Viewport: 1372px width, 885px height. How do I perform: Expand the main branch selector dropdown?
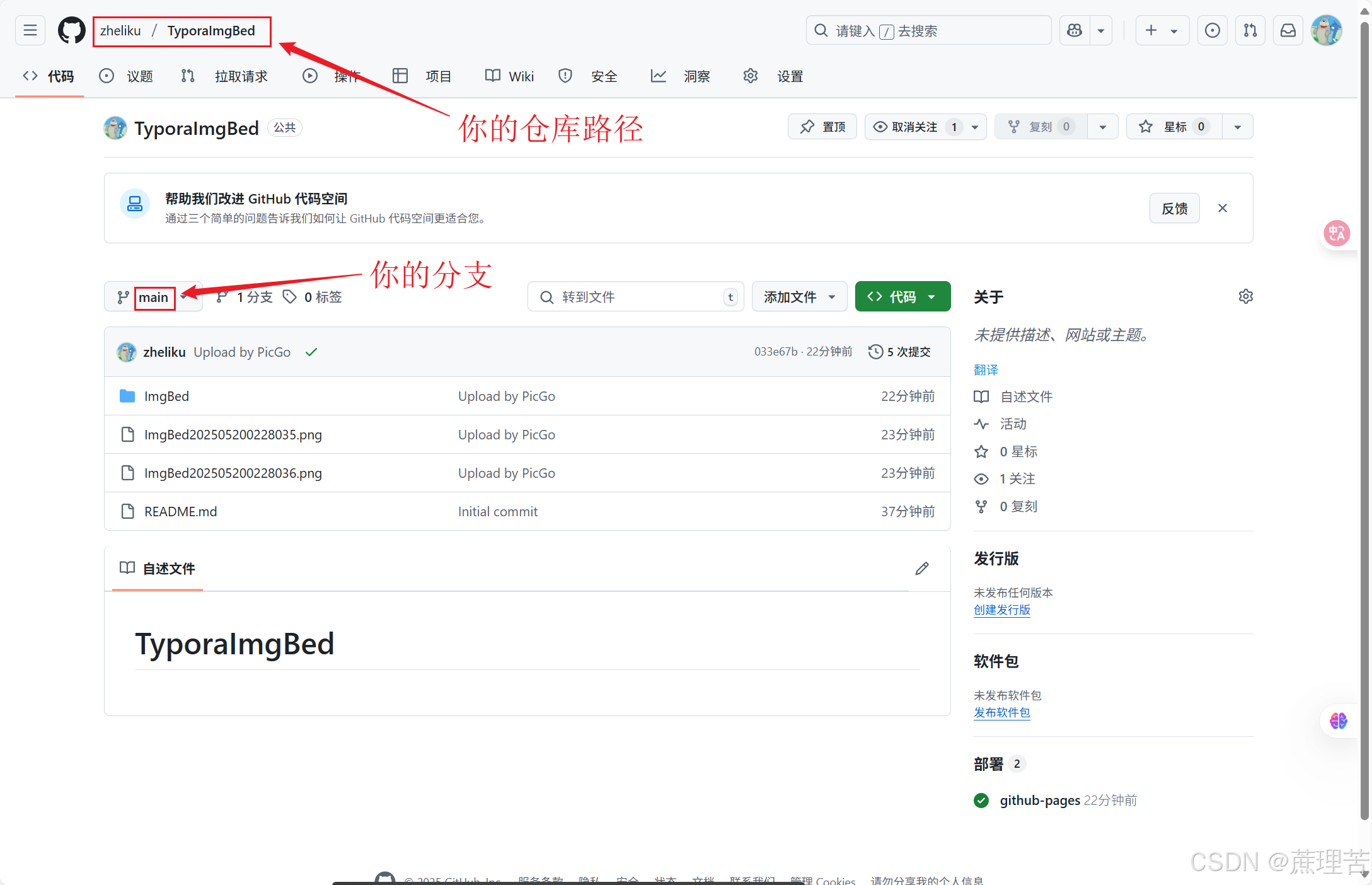pyautogui.click(x=153, y=297)
